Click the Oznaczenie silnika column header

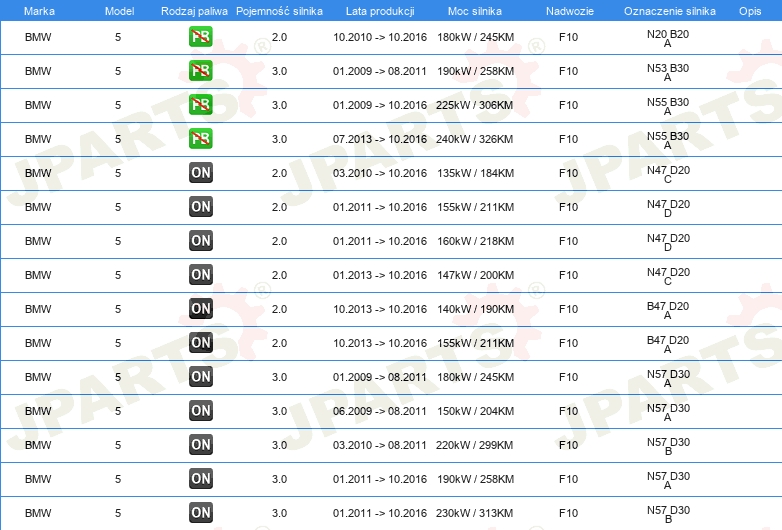click(x=670, y=11)
